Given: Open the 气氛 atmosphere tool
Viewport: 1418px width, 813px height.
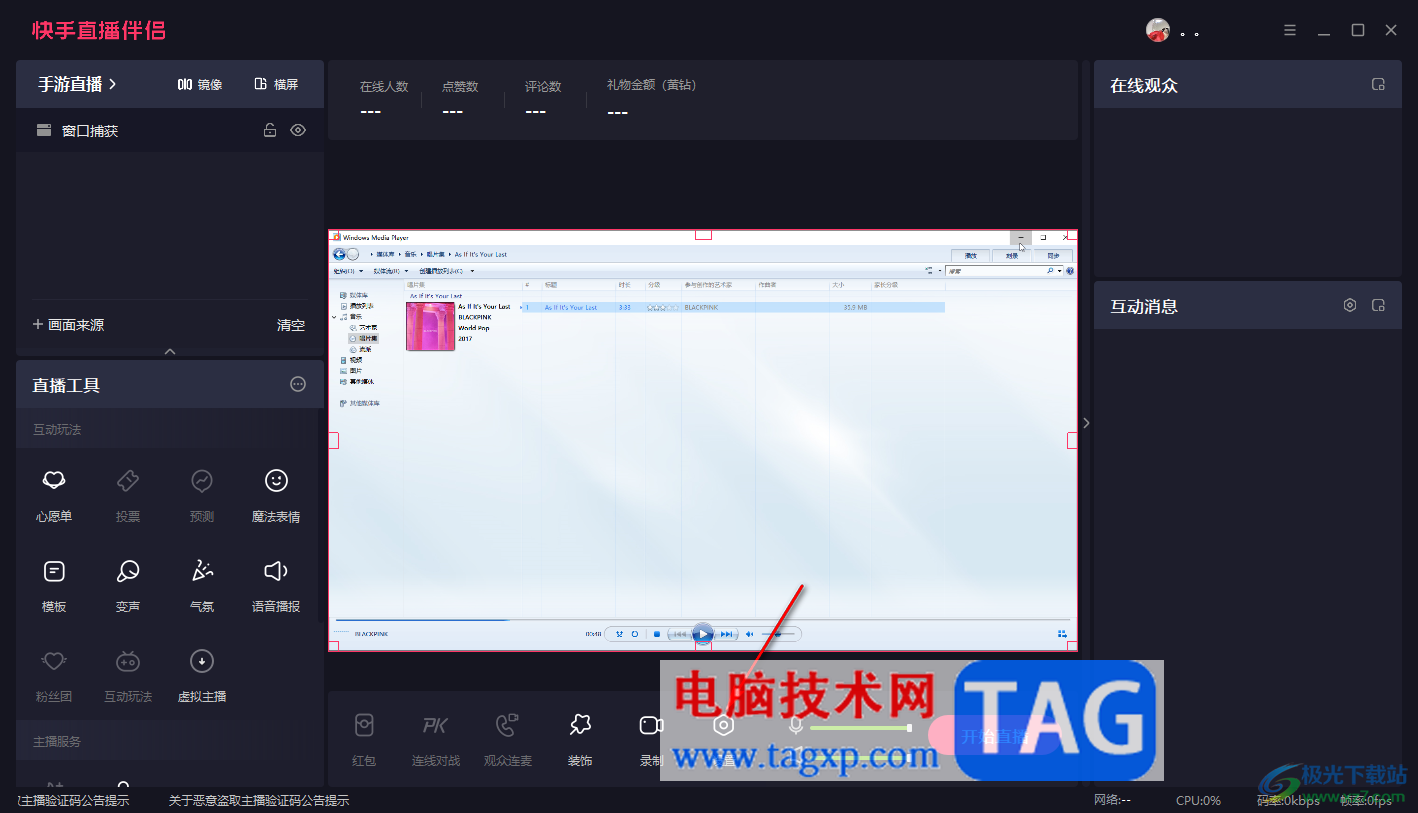Looking at the screenshot, I should [202, 585].
